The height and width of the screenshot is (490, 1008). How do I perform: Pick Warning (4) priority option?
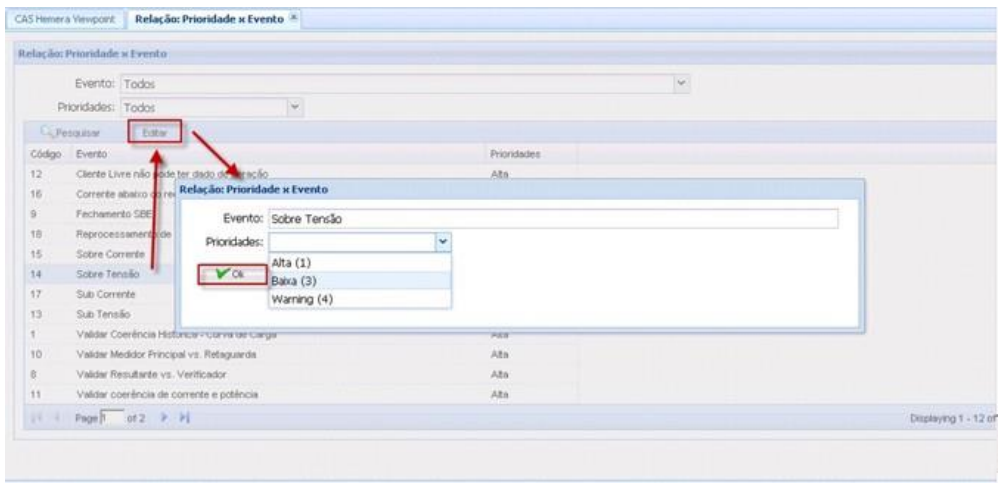(x=301, y=299)
